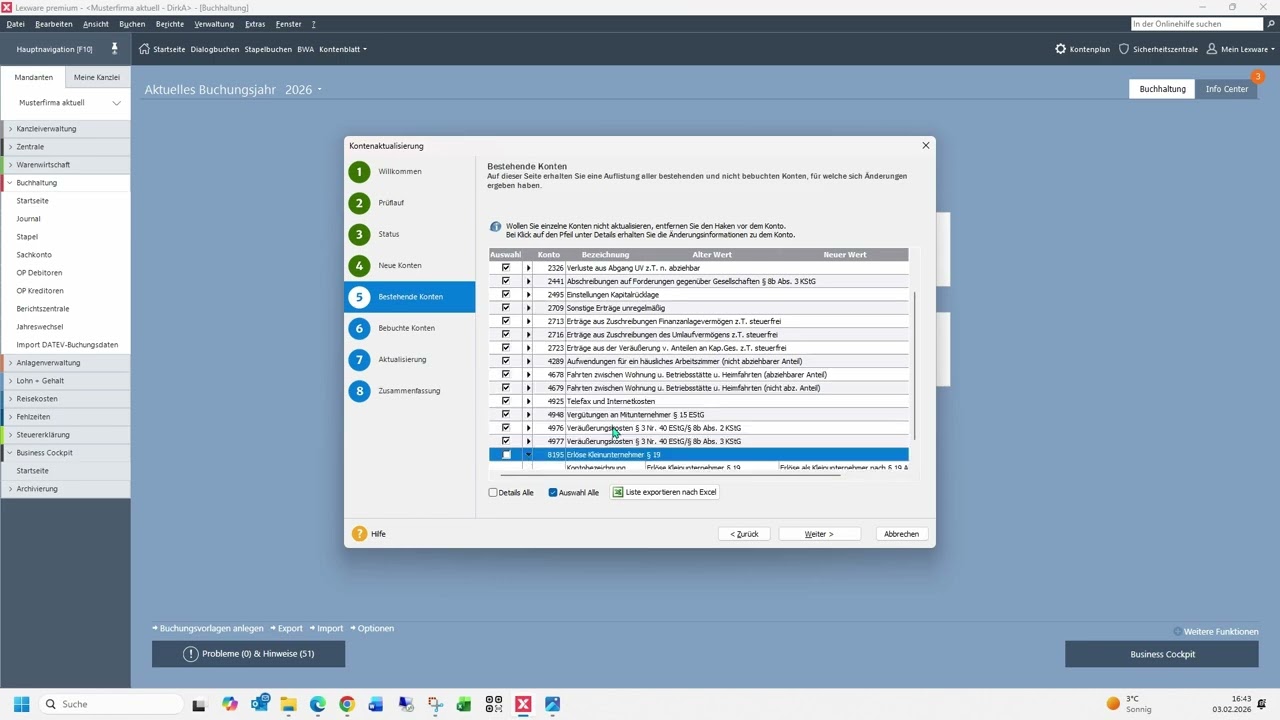
Task: Toggle the Auswahl Alle checkbox
Action: tap(553, 493)
